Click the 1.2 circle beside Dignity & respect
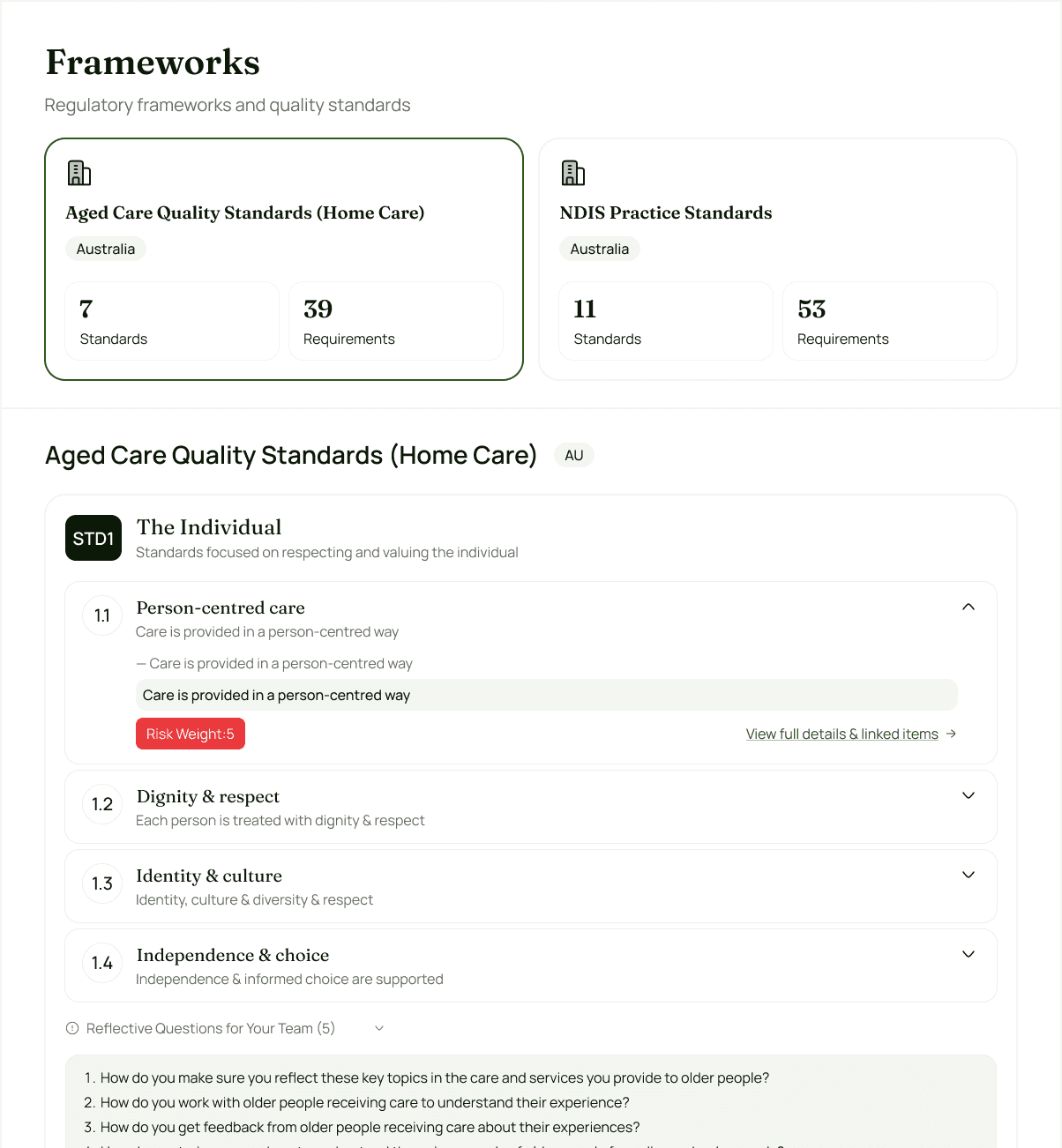This screenshot has height=1148, width=1062. (x=102, y=803)
